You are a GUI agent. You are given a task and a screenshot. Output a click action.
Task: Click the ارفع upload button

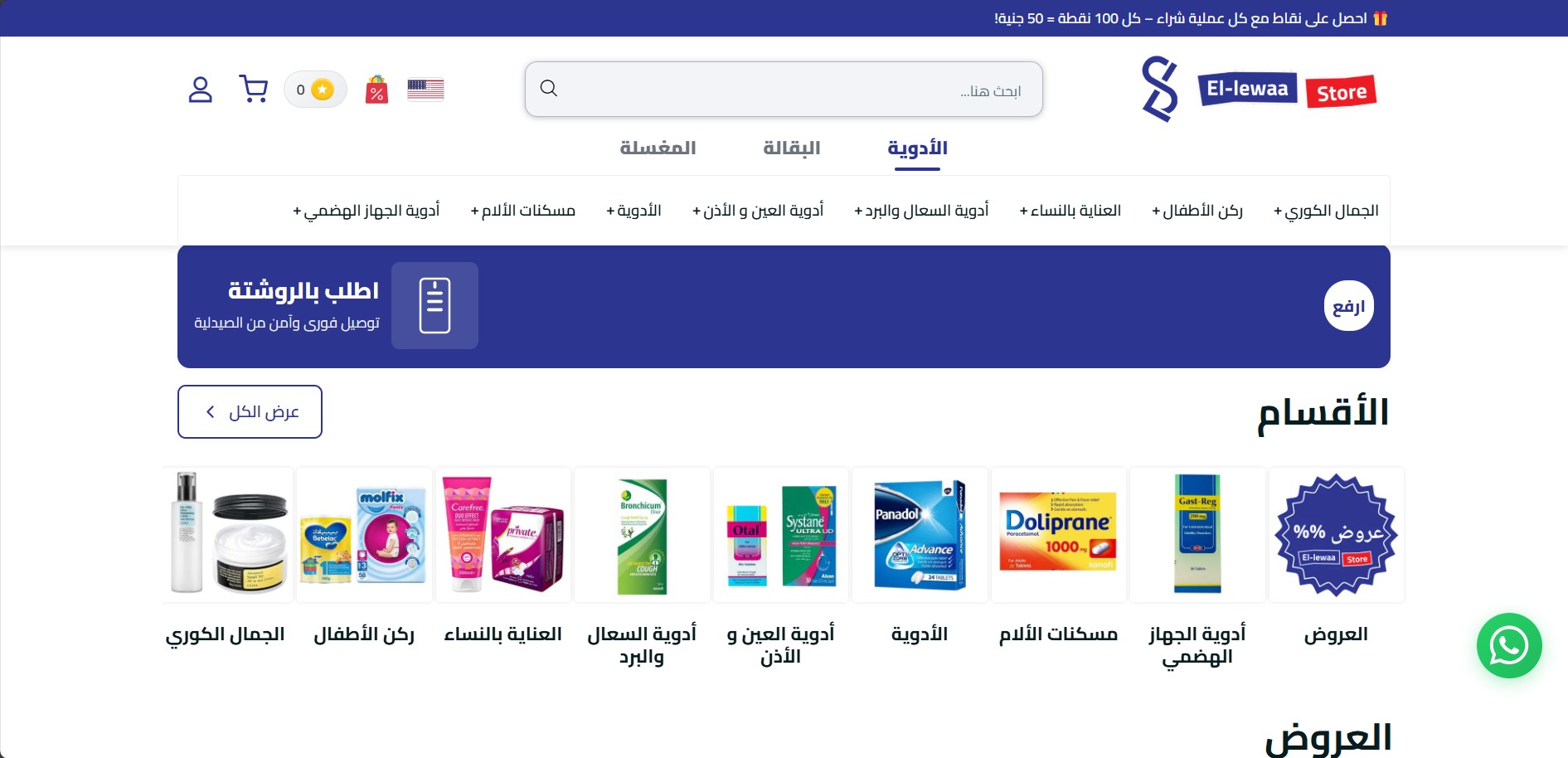point(1348,306)
